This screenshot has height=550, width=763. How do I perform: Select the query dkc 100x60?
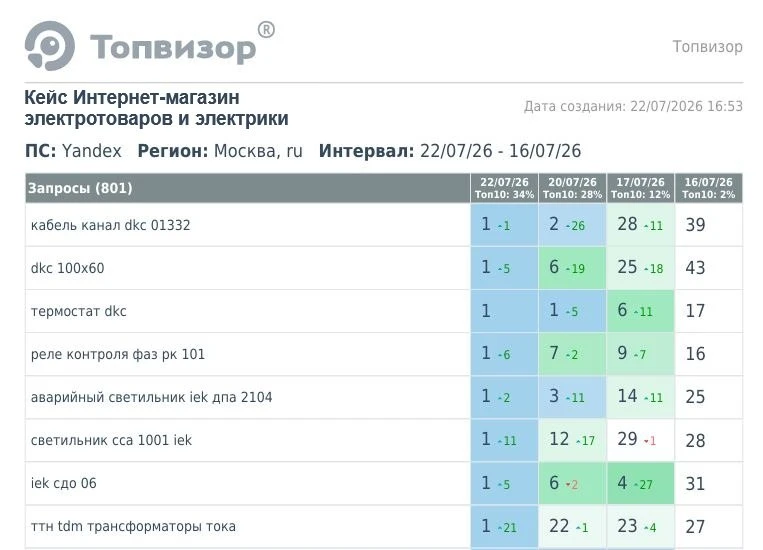click(68, 268)
